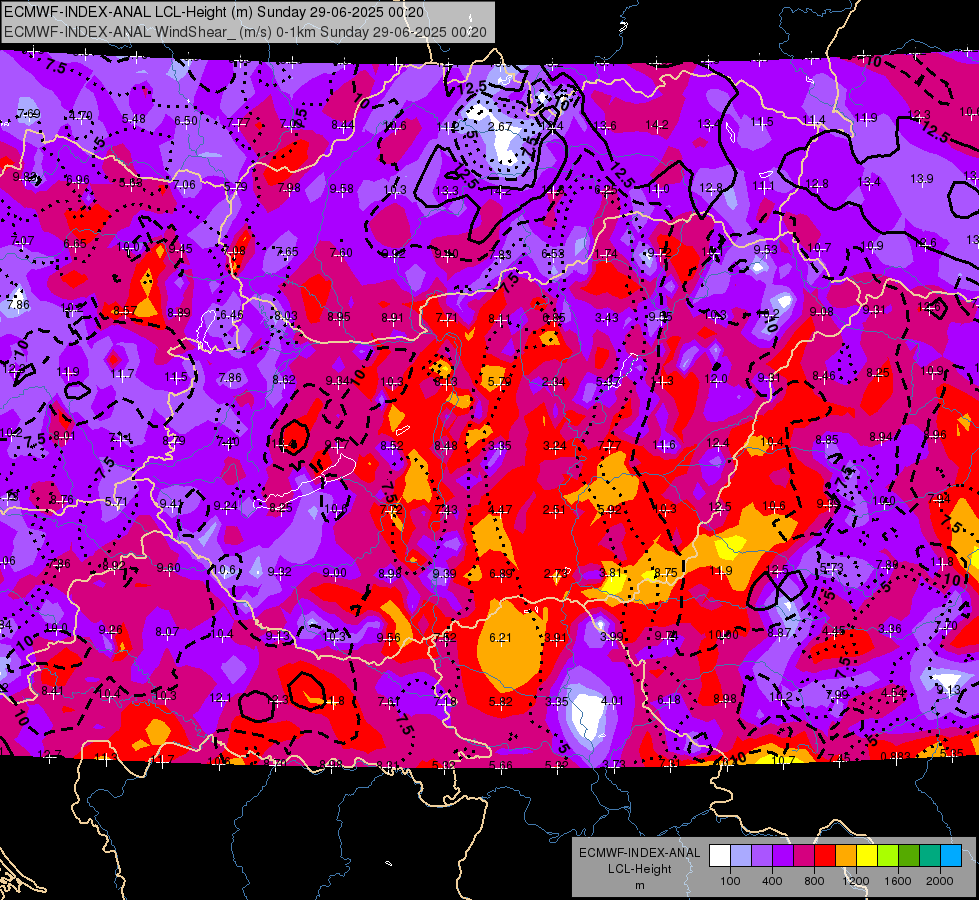Image resolution: width=979 pixels, height=900 pixels.
Task: Click the legend tick label 1200
Action: [856, 881]
